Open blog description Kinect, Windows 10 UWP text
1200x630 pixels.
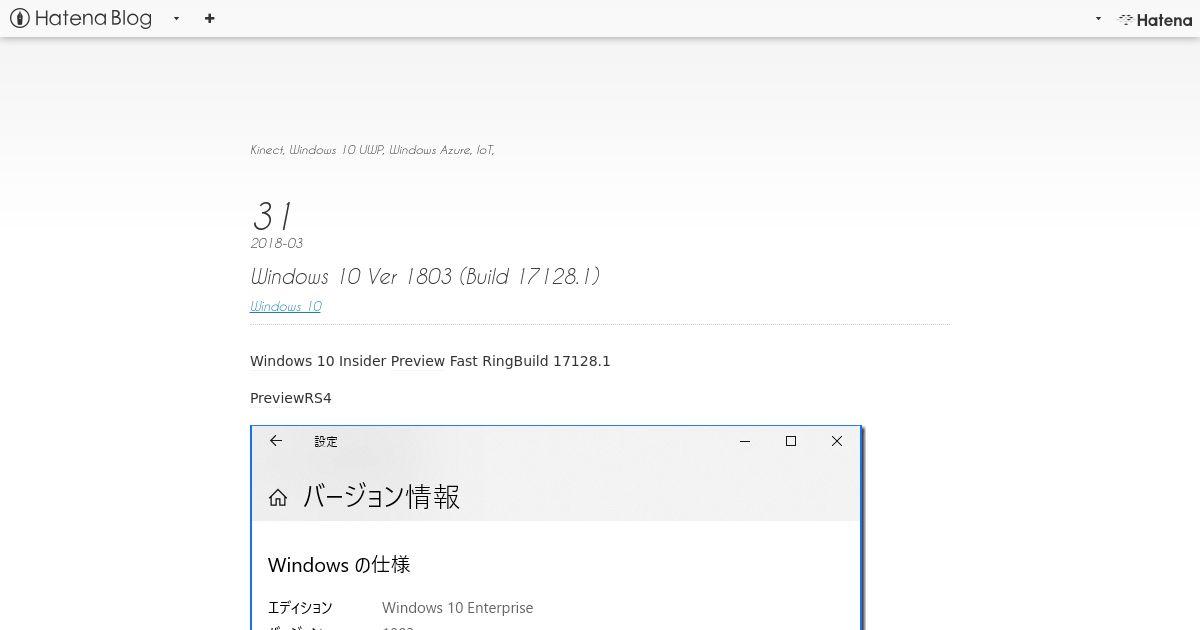[372, 150]
